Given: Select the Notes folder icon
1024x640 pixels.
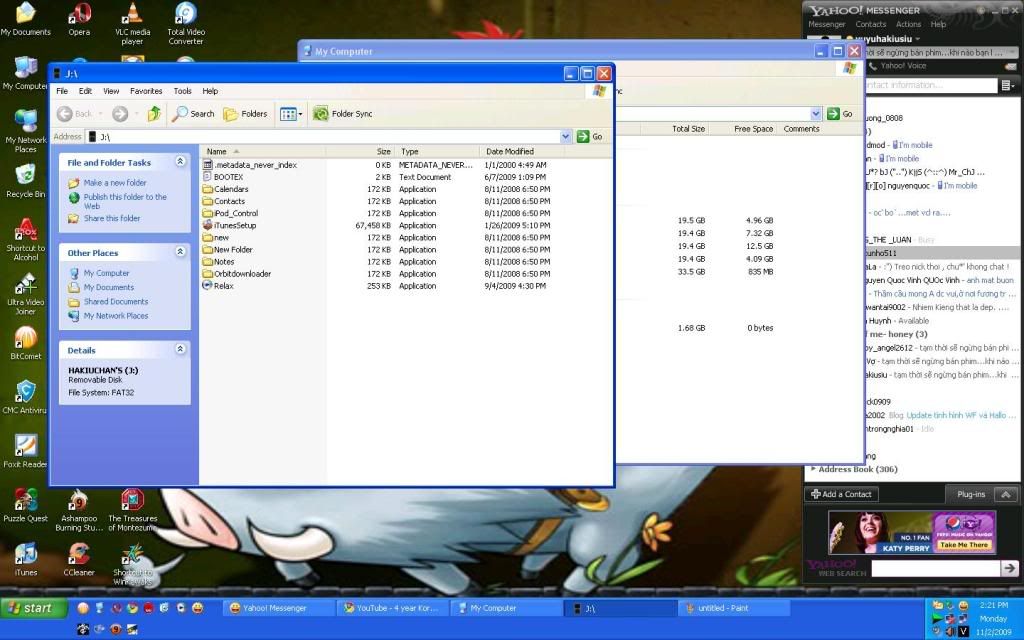Looking at the screenshot, I should point(208,262).
